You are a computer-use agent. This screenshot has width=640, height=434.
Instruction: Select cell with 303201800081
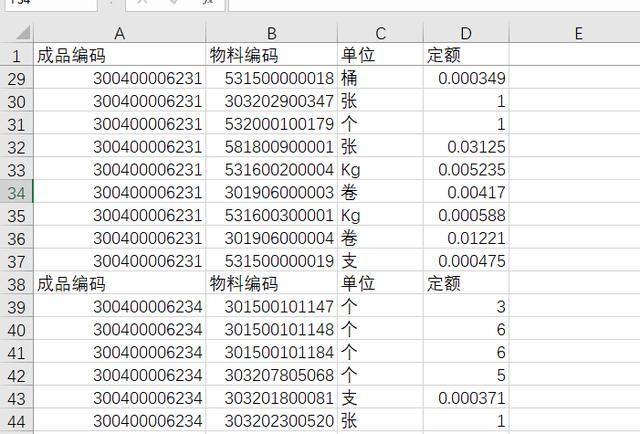pyautogui.click(x=272, y=398)
